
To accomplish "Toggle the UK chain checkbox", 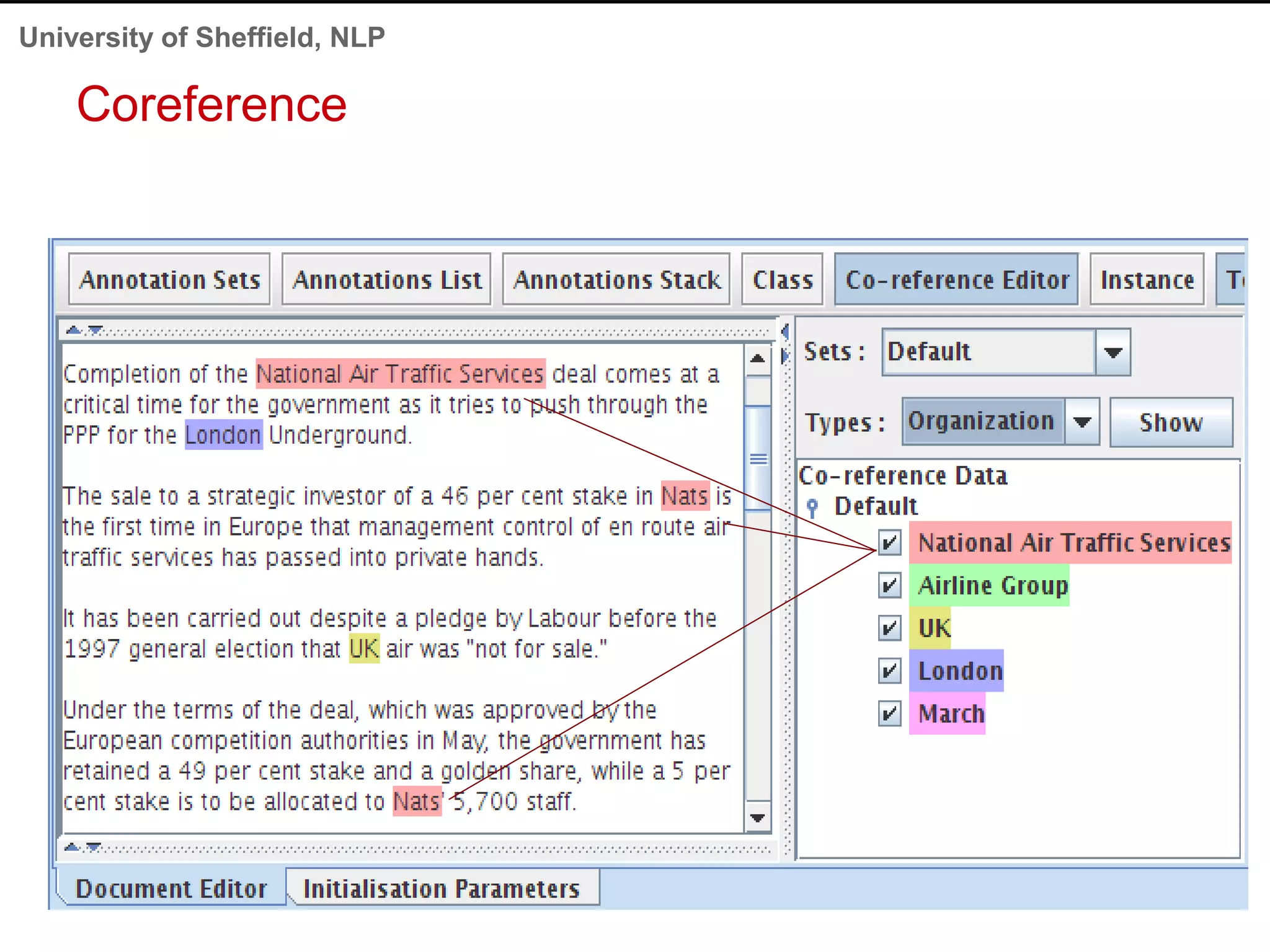I will (x=890, y=628).
